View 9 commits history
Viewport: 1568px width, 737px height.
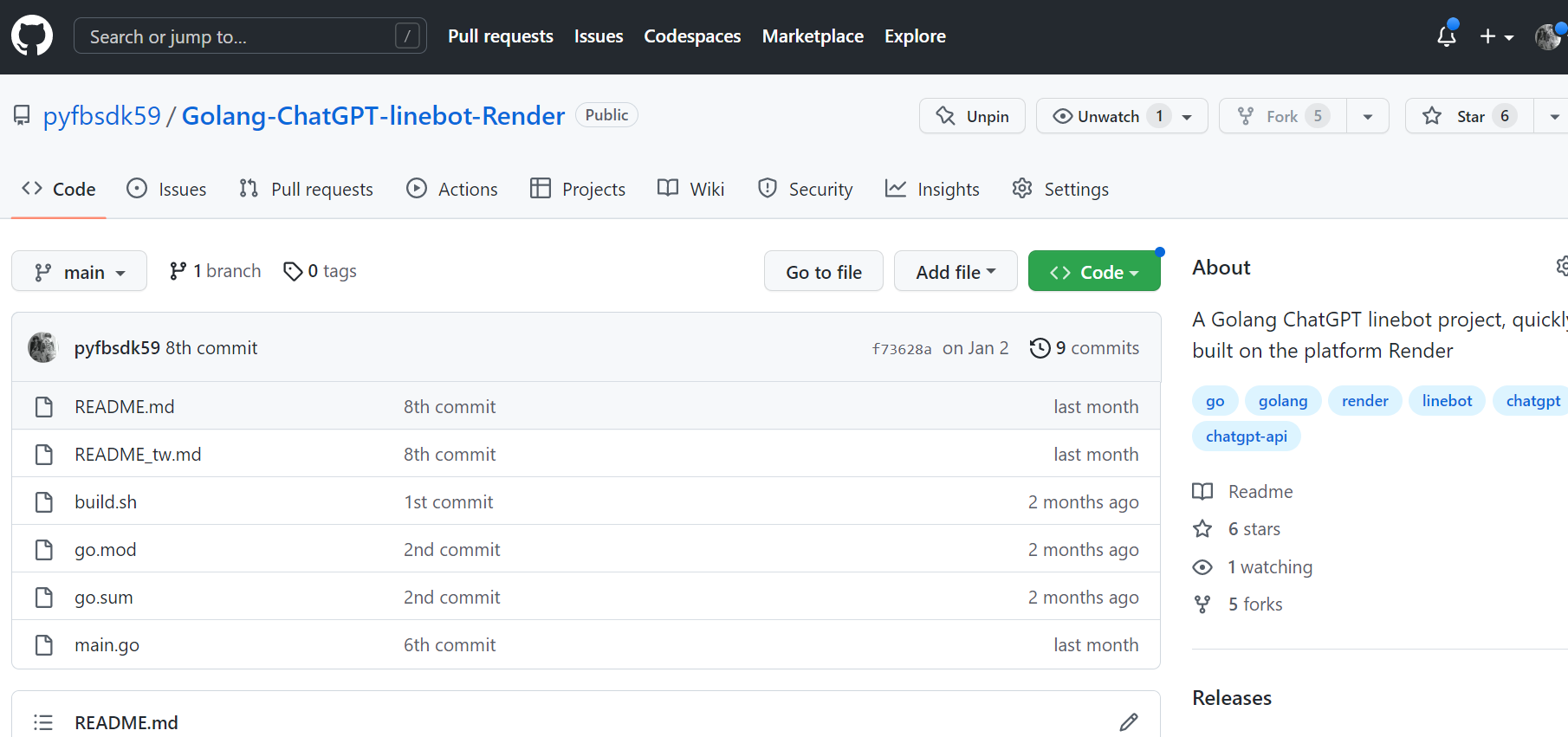[1085, 347]
